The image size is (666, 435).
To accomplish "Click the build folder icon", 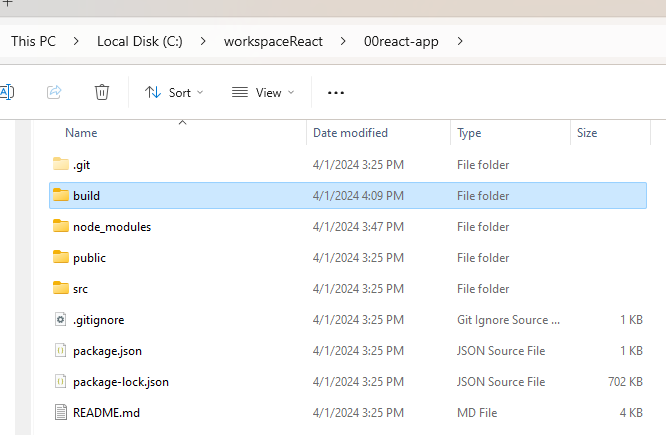I will pos(61,195).
